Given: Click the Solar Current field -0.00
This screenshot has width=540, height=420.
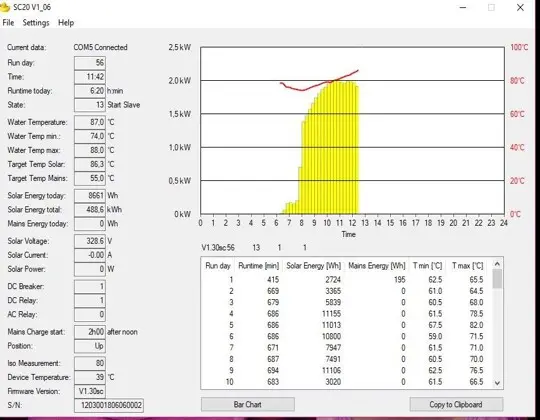Looking at the screenshot, I should coord(90,255).
